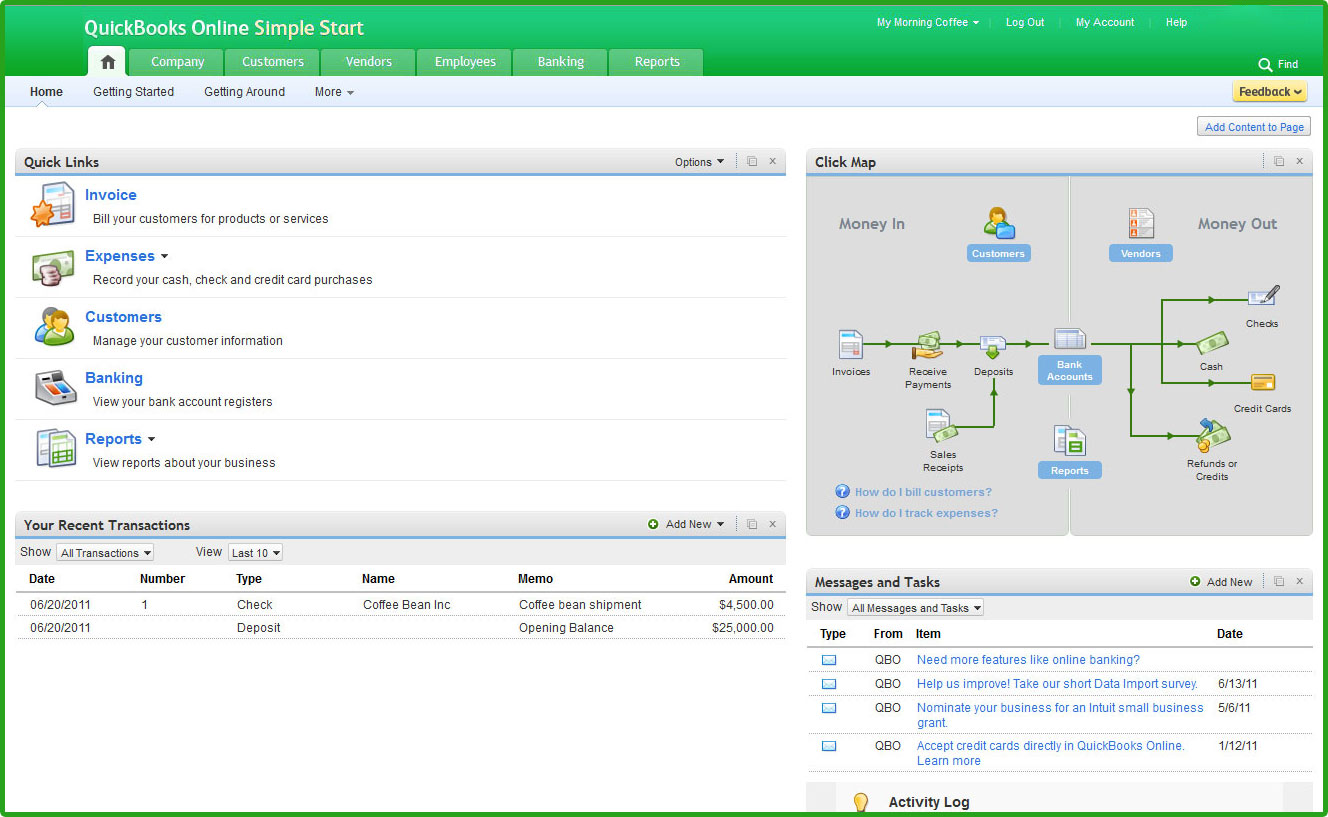The height and width of the screenshot is (817, 1328).
Task: Open Sales Receipts icon in Click Map
Action: pyautogui.click(x=941, y=426)
